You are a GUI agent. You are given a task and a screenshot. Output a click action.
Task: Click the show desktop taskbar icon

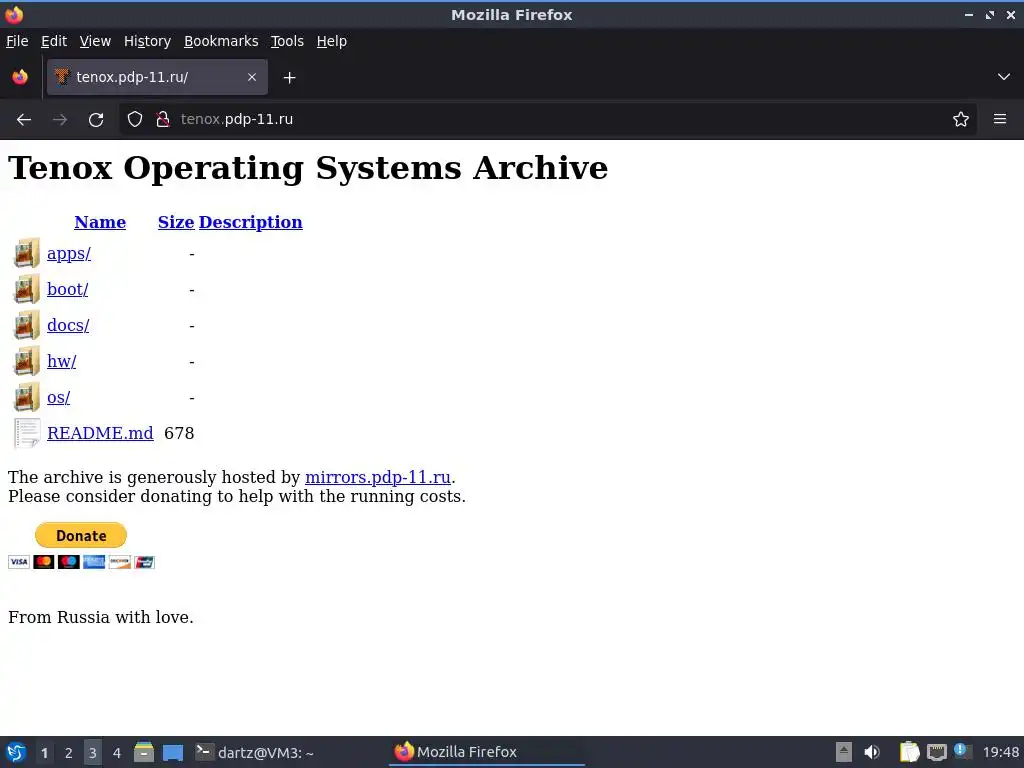[x=173, y=753]
